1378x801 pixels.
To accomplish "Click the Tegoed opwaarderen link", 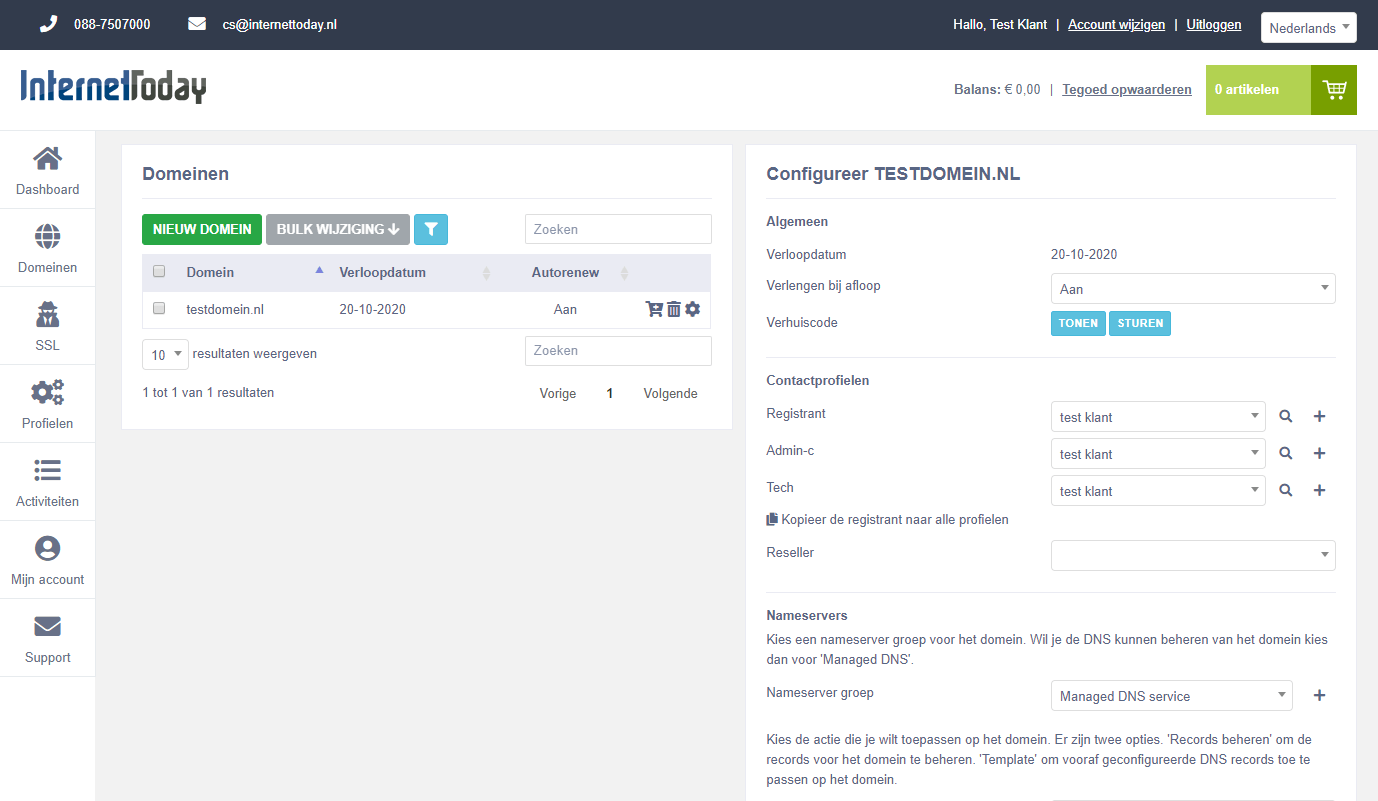I will tap(1127, 90).
